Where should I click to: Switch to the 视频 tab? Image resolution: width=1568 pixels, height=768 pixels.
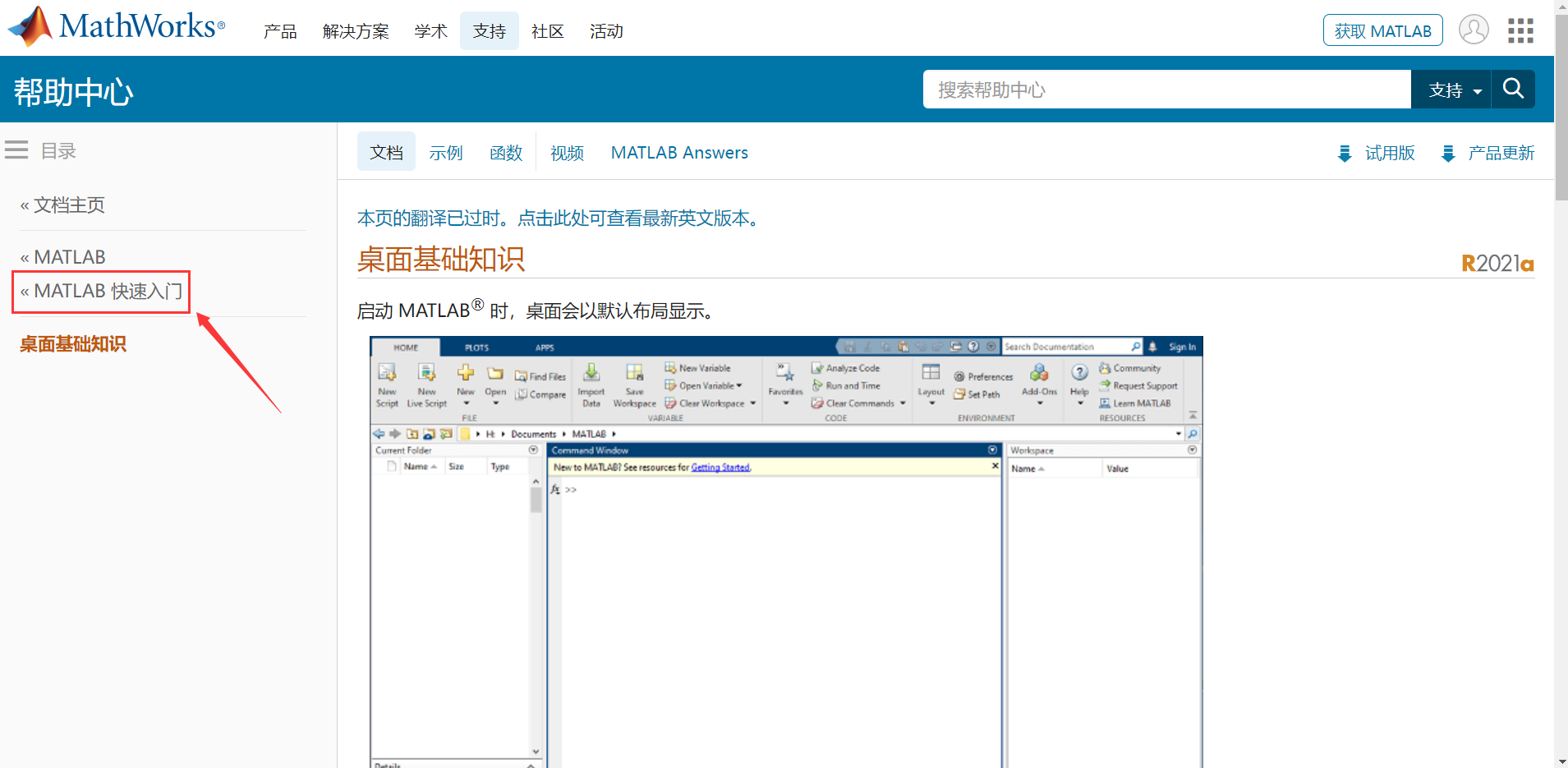567,153
